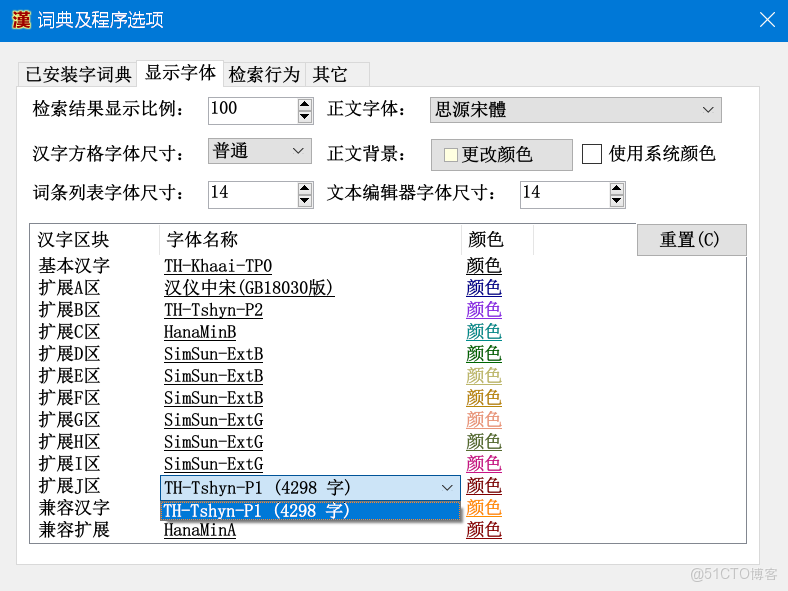This screenshot has height=591, width=788.
Task: Click the 检索结果显示比例 input field
Action: 253,110
